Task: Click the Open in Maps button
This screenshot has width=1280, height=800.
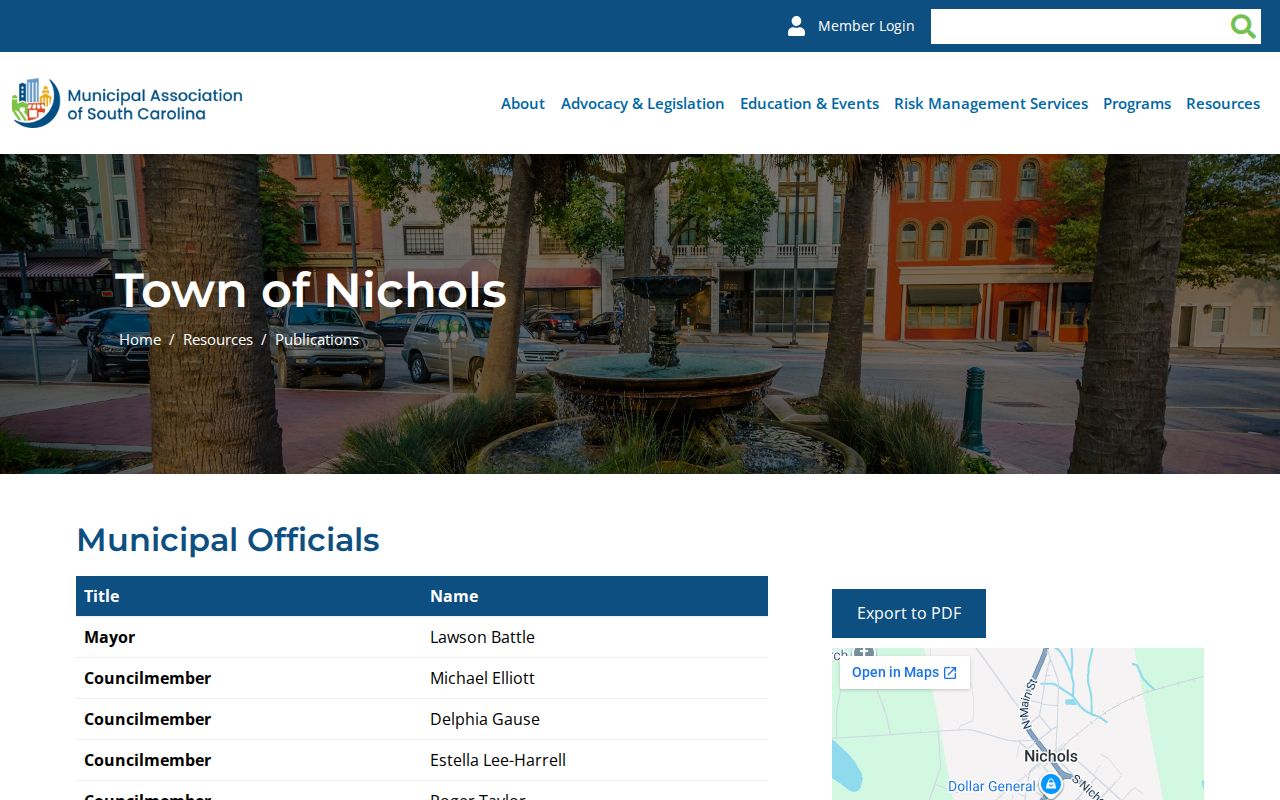Action: pos(905,672)
